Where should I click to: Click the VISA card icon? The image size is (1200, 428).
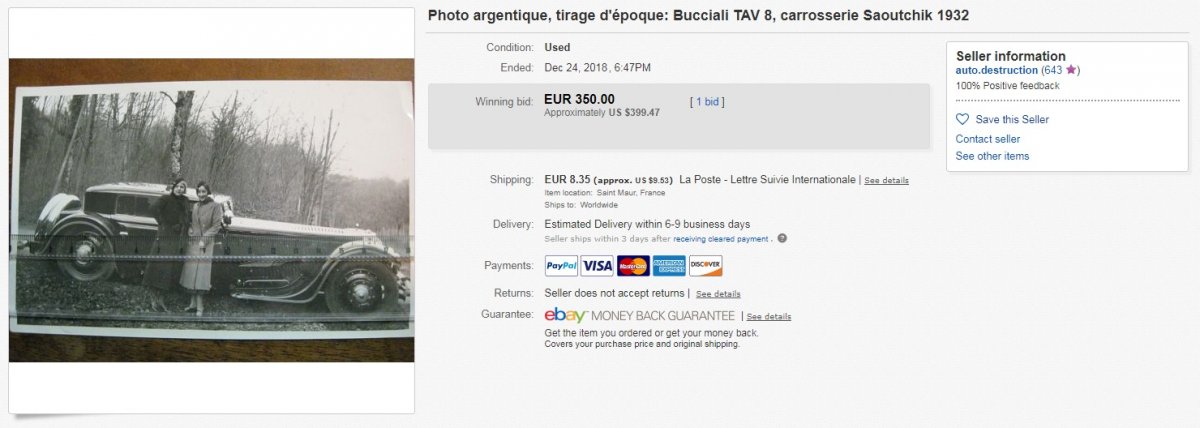(597, 266)
